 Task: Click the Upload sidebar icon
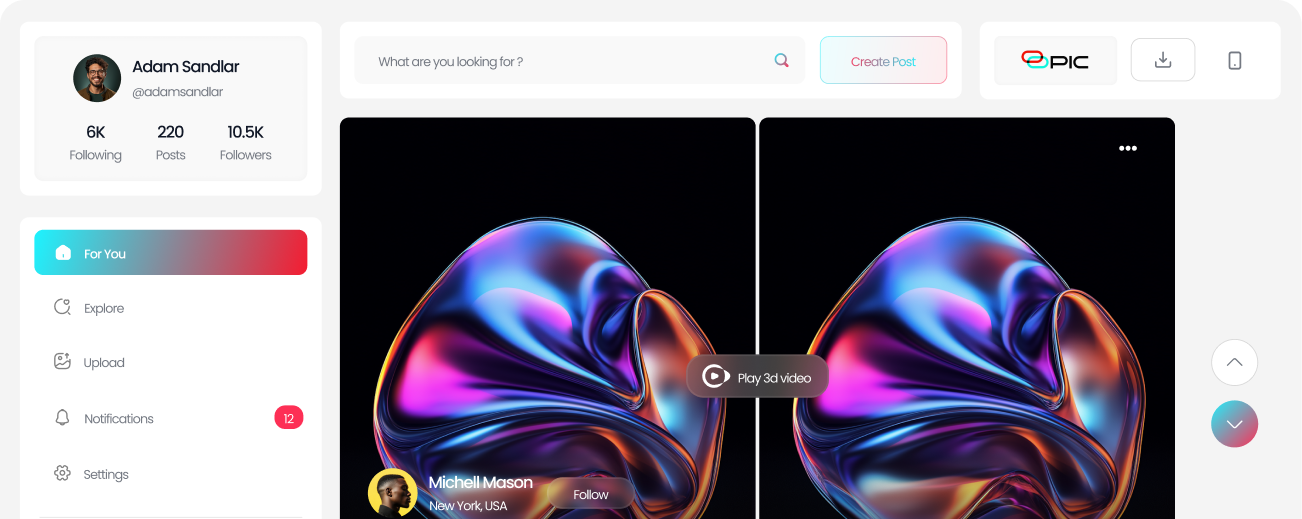pyautogui.click(x=62, y=362)
